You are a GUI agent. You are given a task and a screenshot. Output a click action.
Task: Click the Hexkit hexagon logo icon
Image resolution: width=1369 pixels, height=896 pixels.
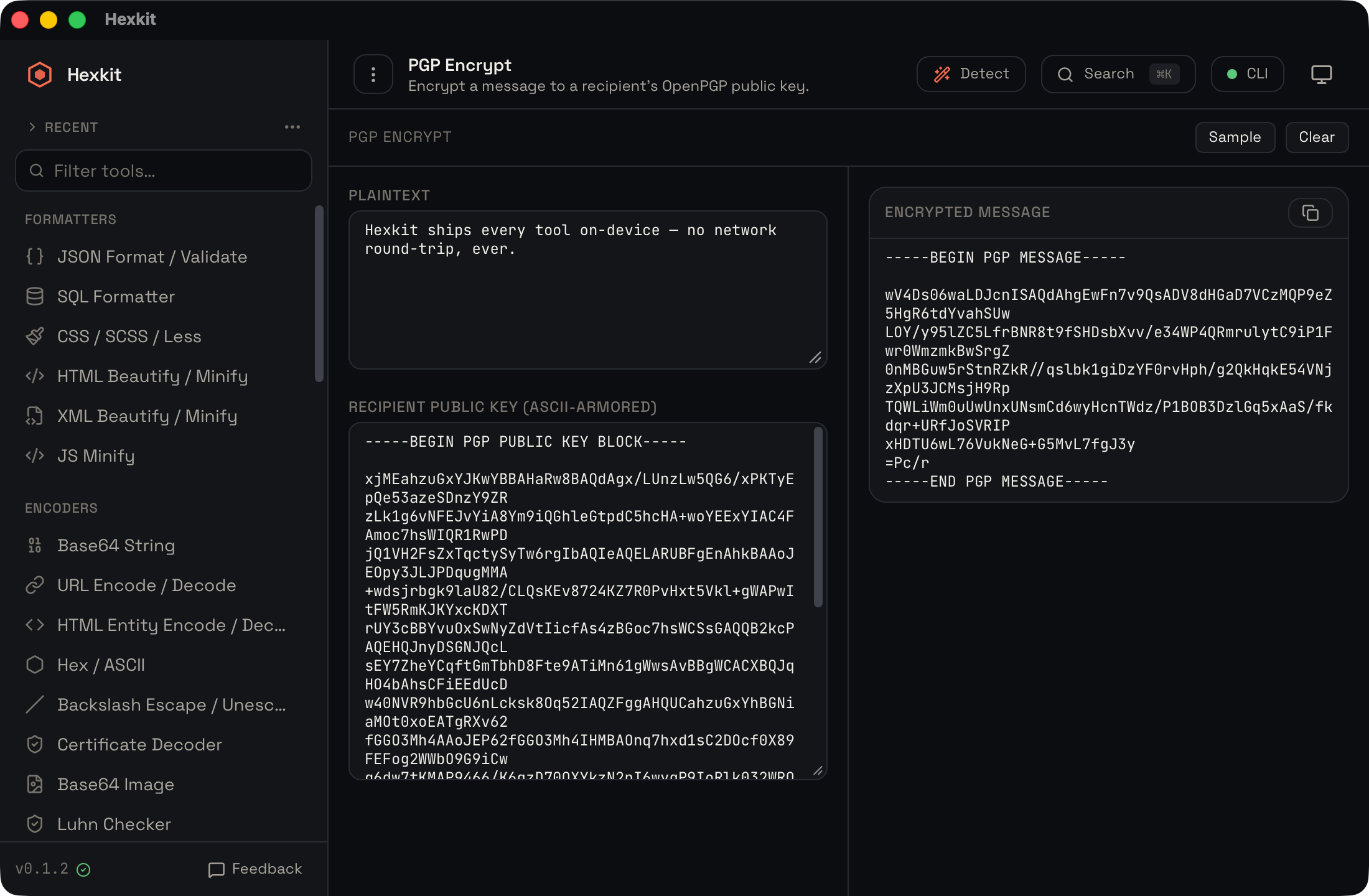coord(40,75)
